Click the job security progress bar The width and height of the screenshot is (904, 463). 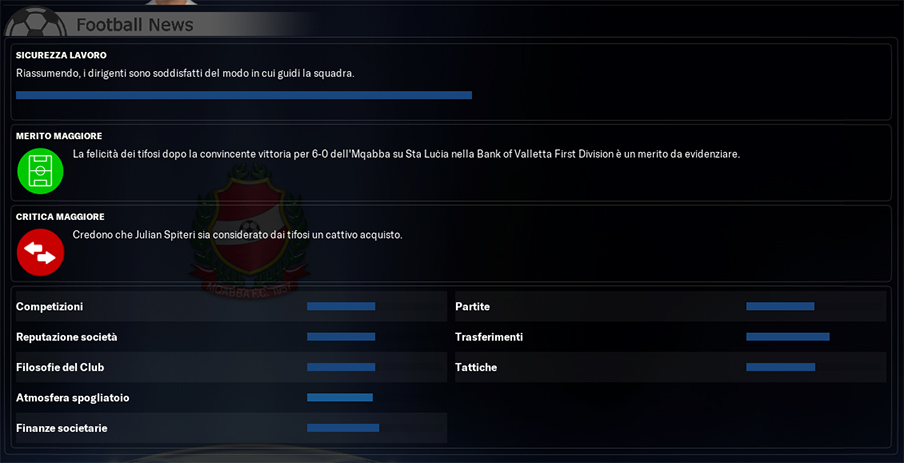(244, 95)
